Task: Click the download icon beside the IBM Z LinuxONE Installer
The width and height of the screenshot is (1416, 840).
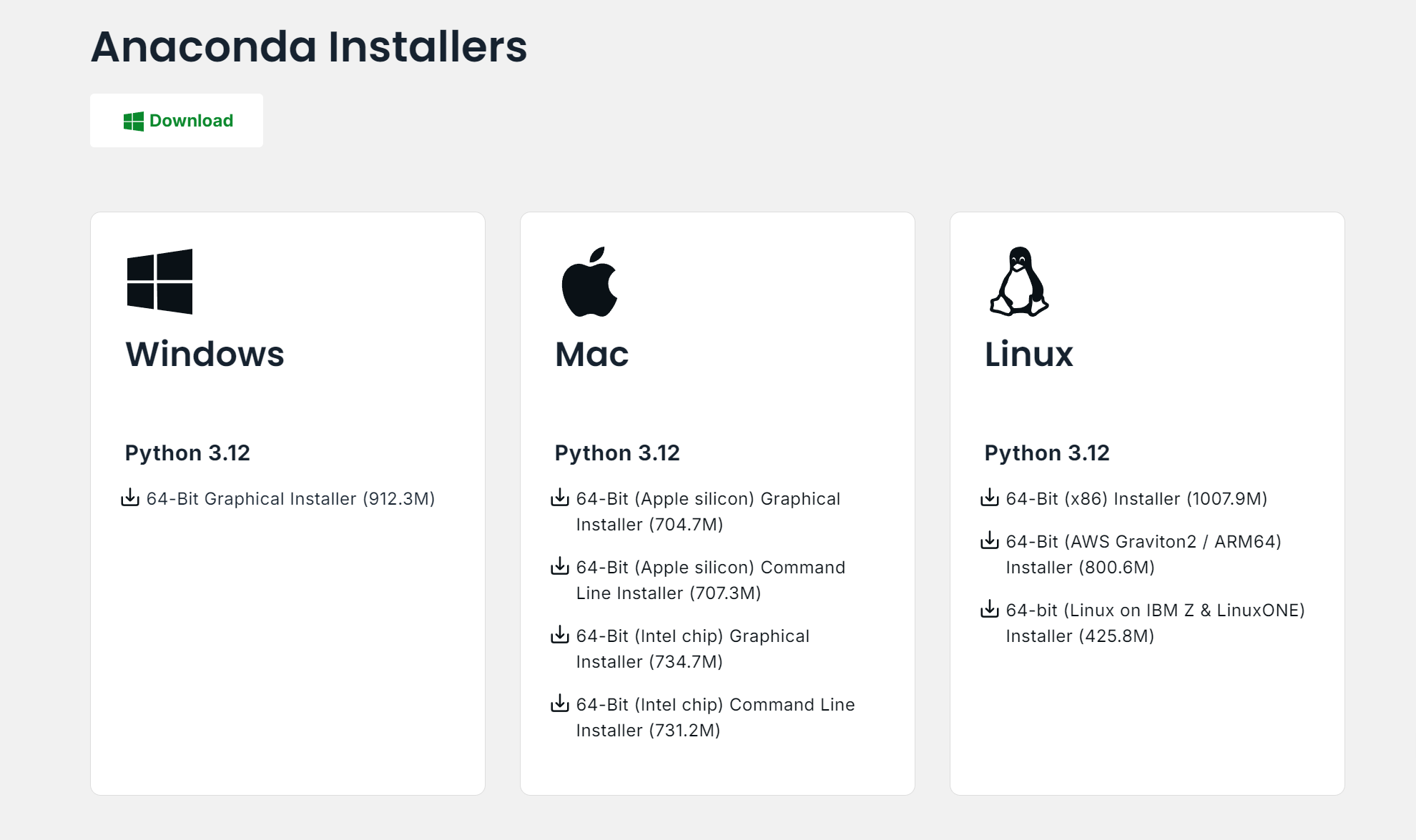Action: coord(990,609)
